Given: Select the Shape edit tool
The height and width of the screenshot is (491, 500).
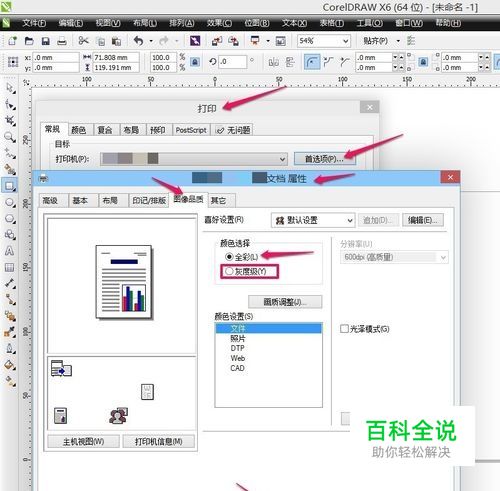Looking at the screenshot, I should click(10, 105).
